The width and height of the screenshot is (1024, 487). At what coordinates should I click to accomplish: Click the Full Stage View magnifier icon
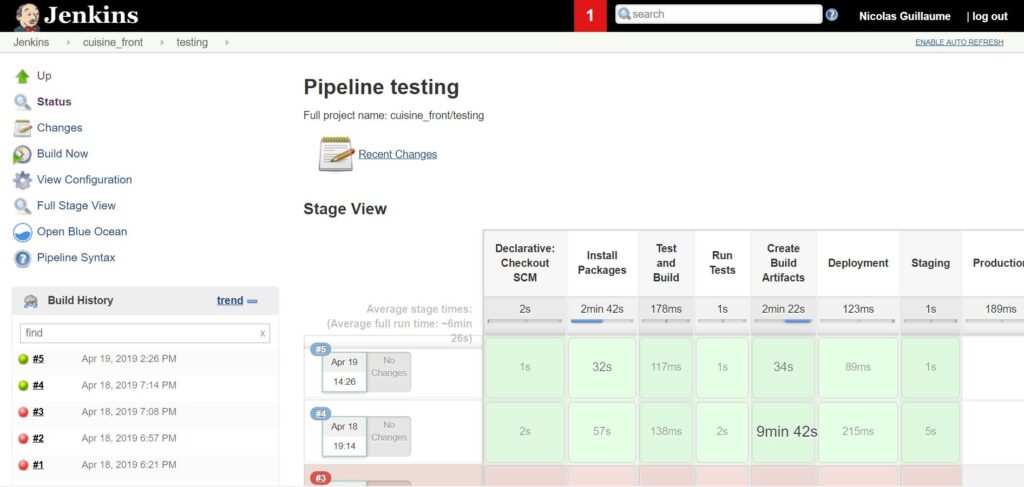[x=22, y=206]
